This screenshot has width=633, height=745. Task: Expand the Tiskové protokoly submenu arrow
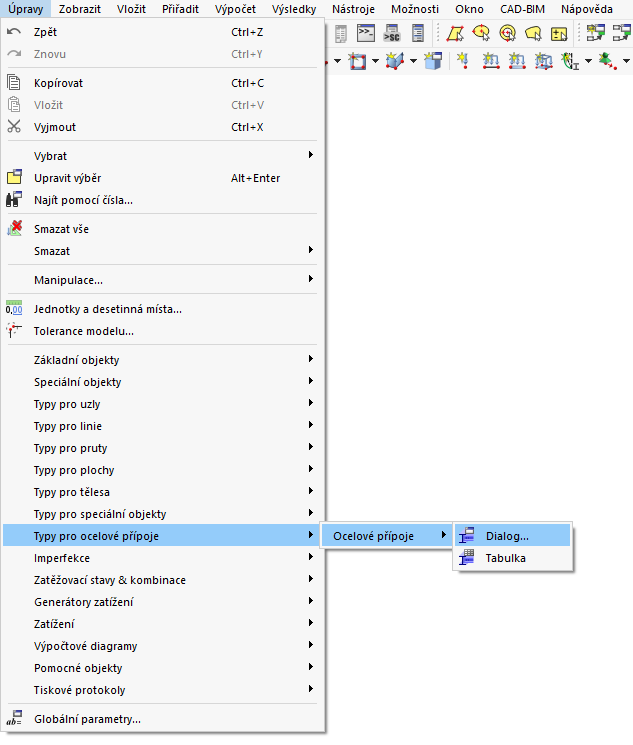click(311, 689)
